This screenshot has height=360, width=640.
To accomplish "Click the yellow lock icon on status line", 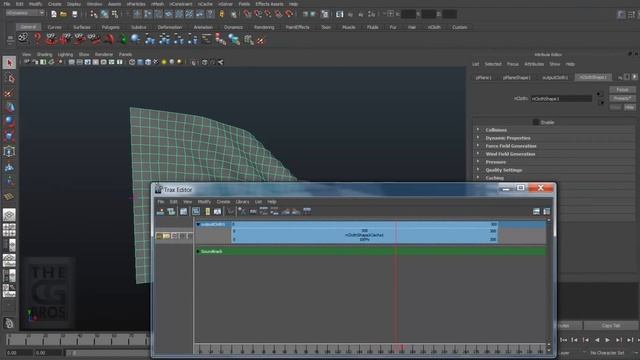I will [x=222, y=14].
